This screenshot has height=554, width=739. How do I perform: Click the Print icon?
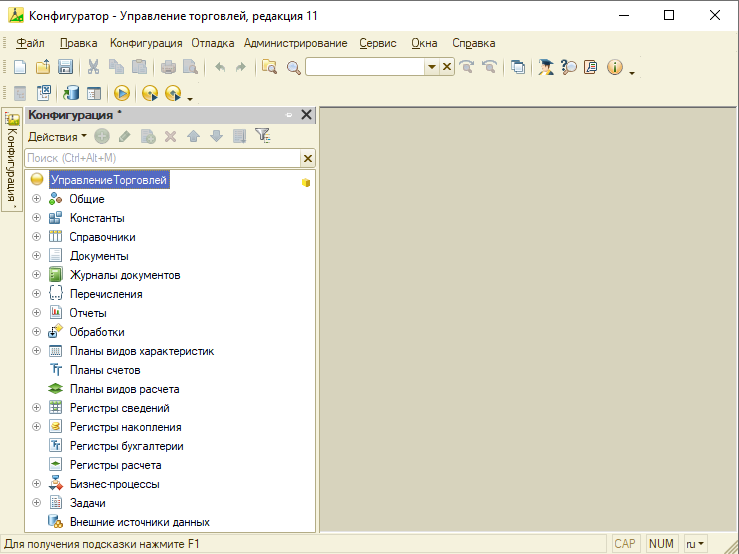[168, 67]
